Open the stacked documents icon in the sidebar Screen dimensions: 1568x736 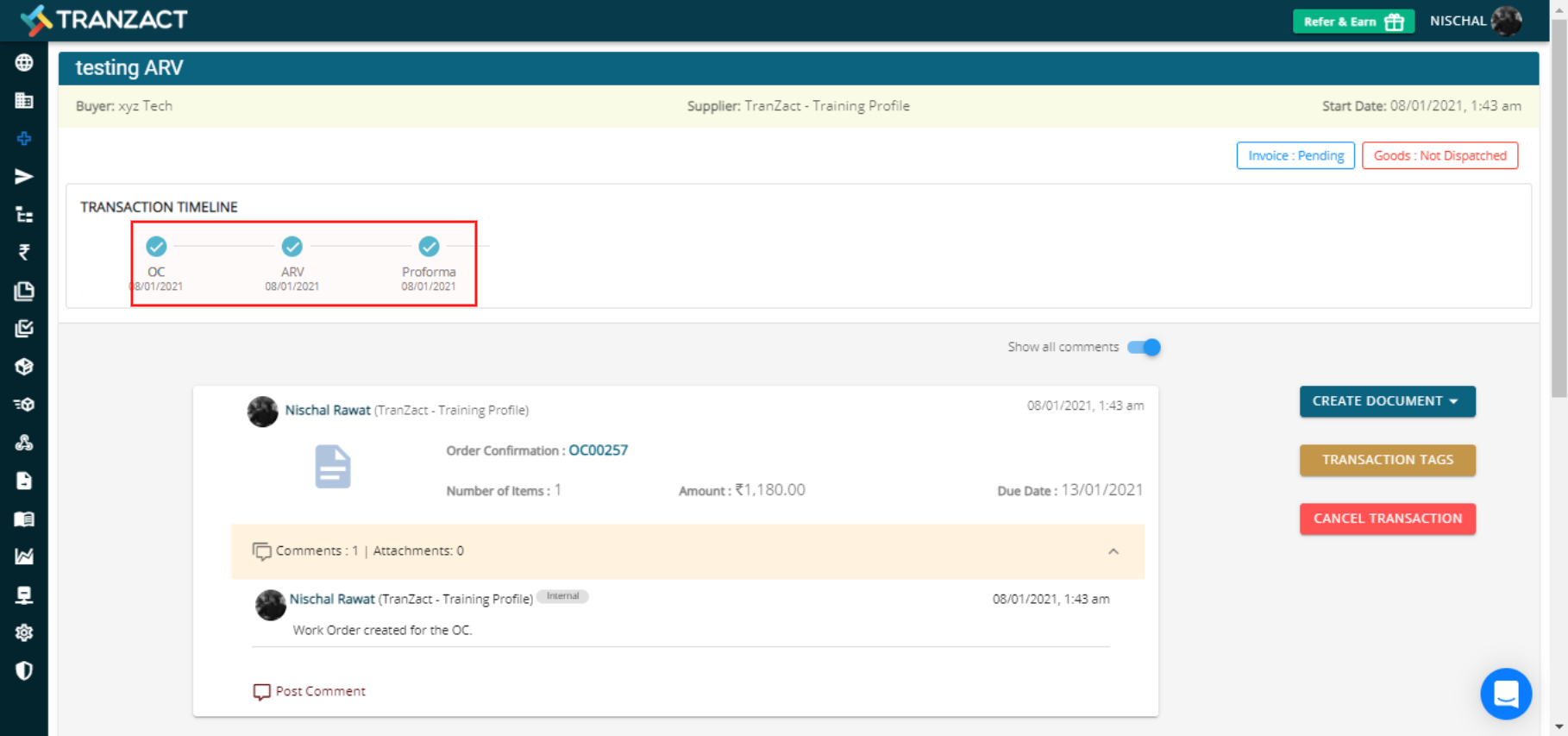24,291
